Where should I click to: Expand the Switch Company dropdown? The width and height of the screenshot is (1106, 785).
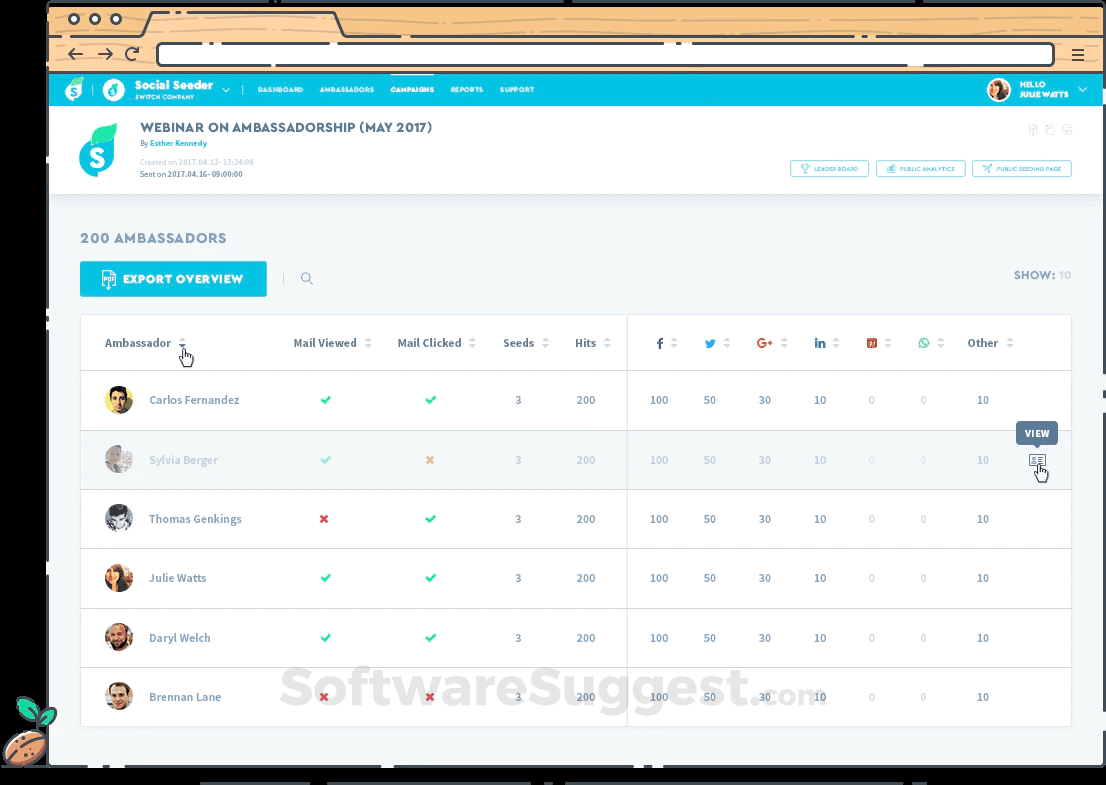coord(225,89)
